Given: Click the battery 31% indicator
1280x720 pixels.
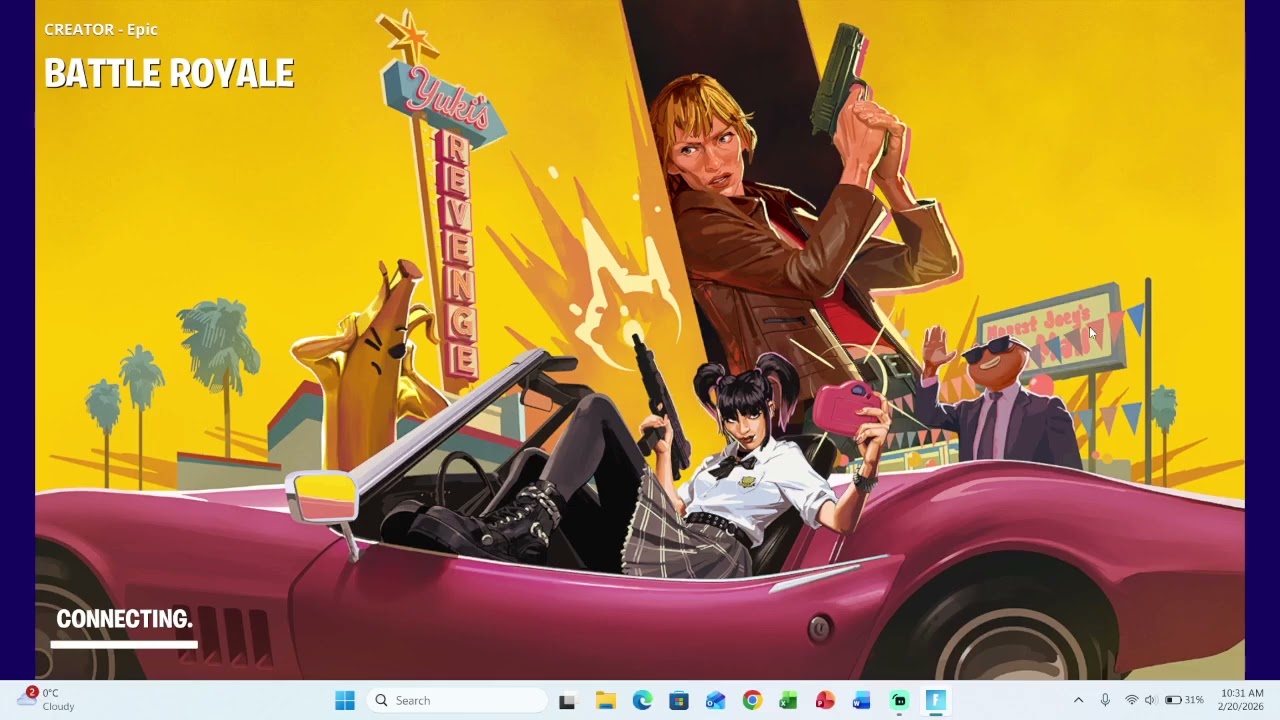Looking at the screenshot, I should 1184,701.
